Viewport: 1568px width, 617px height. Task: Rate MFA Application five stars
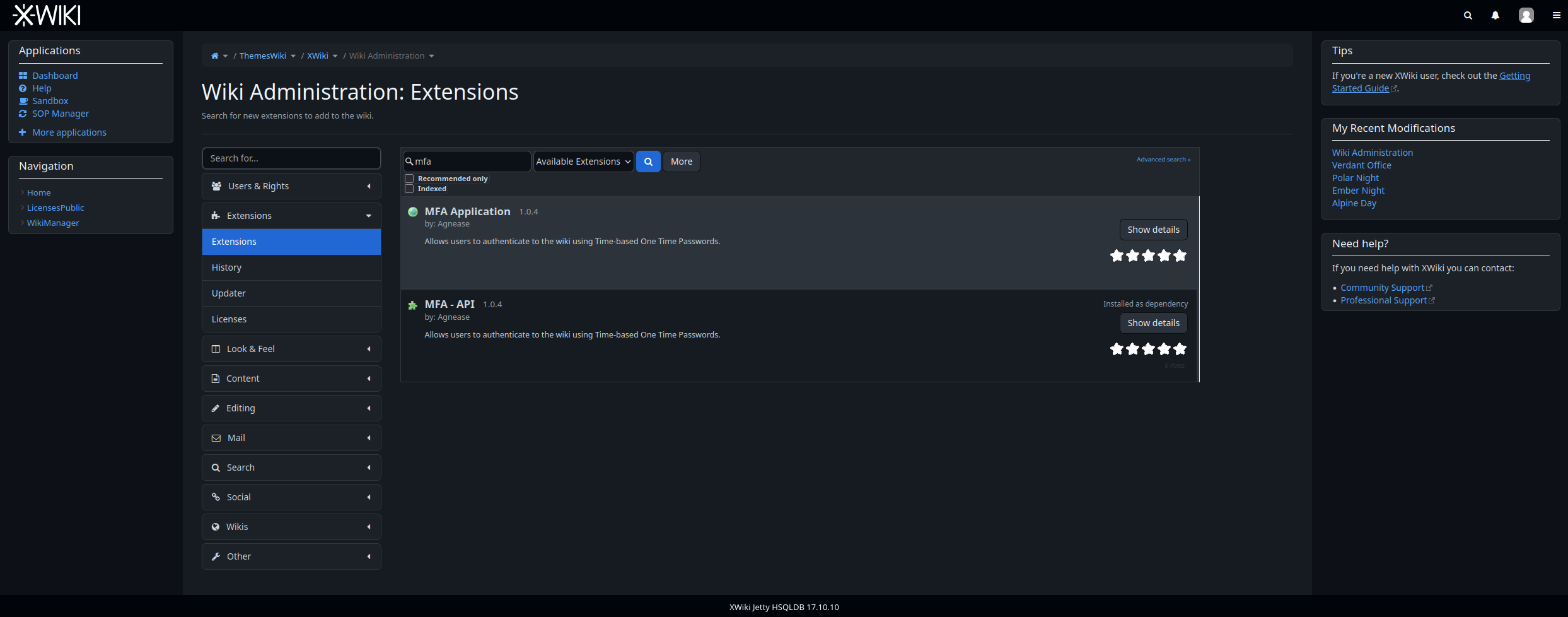[1180, 256]
